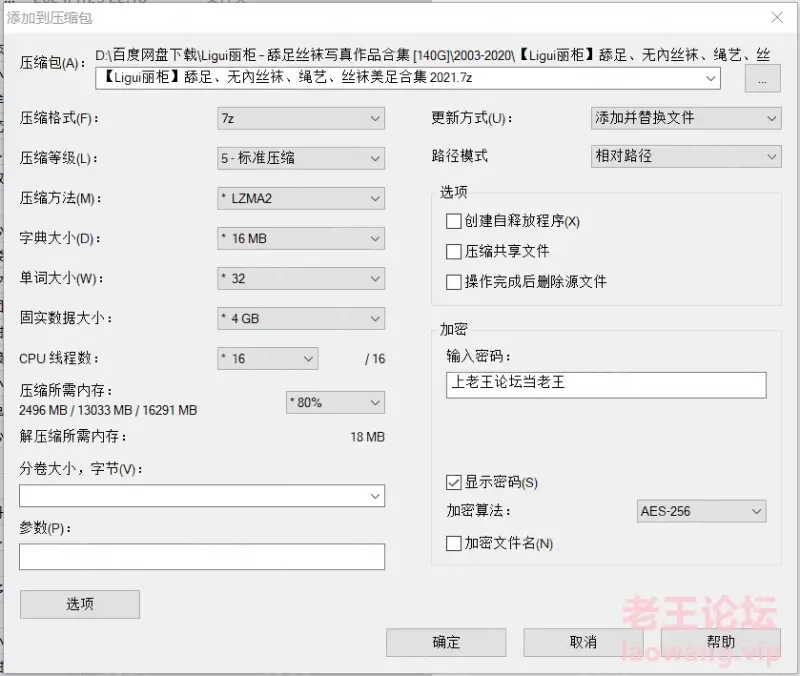
Task: Open the CPU 线程数 16 dropdown
Action: click(267, 359)
